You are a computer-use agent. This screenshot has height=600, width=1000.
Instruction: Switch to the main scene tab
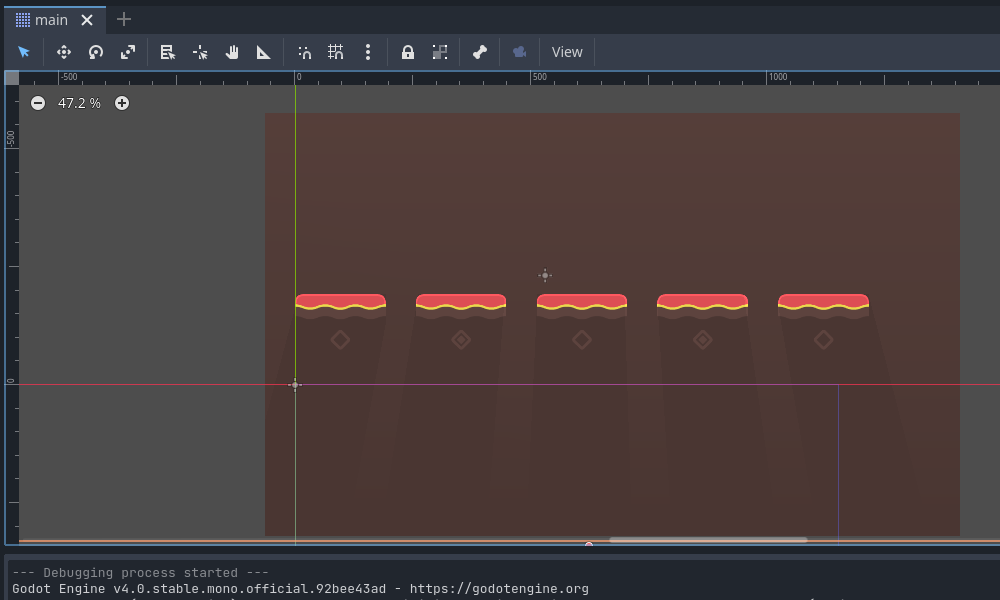[51, 20]
